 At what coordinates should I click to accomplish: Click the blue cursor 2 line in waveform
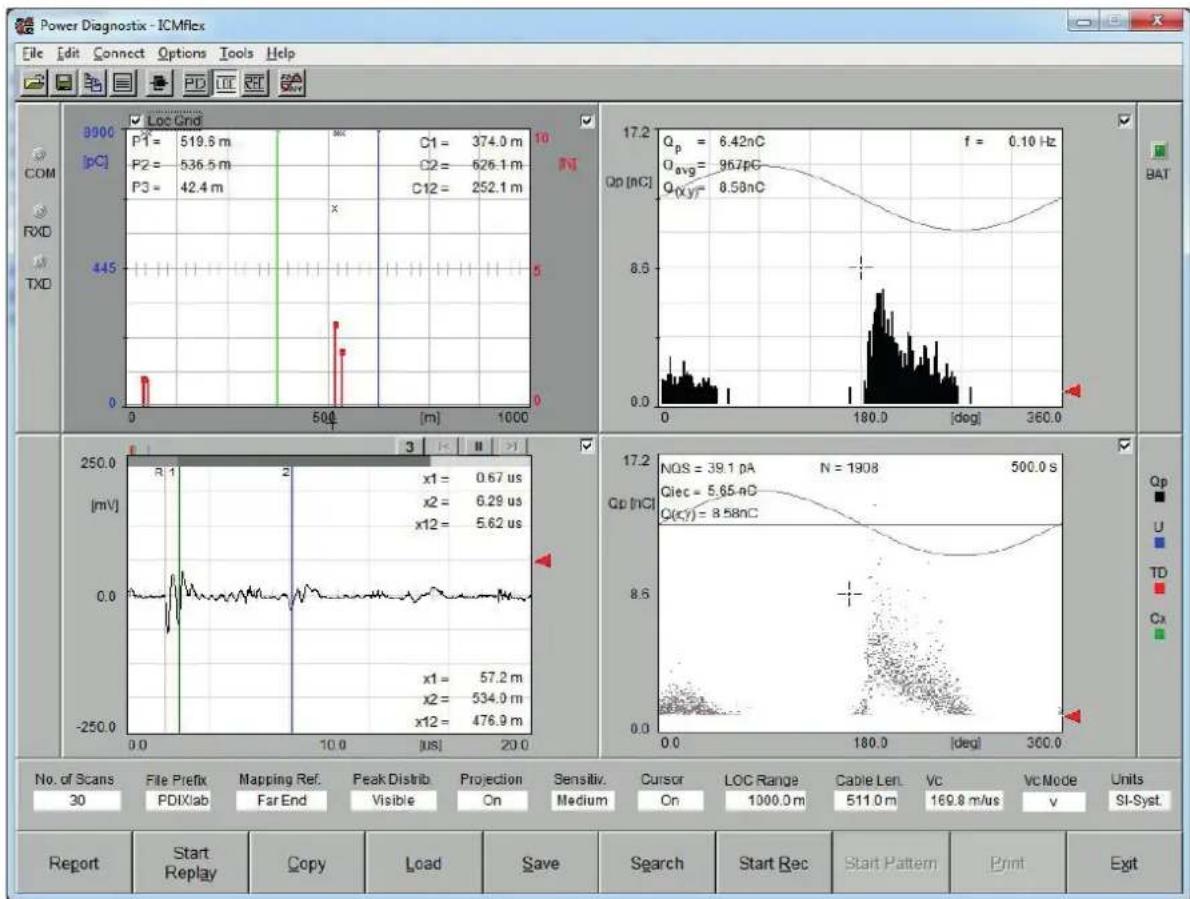click(x=292, y=599)
